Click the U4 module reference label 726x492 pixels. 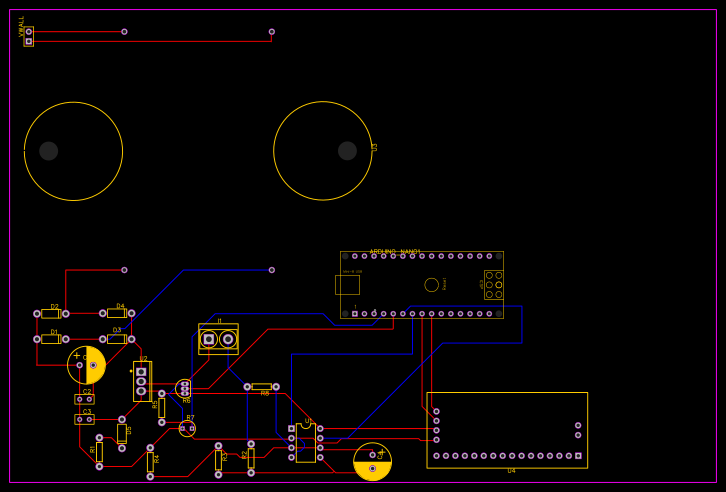click(511, 471)
